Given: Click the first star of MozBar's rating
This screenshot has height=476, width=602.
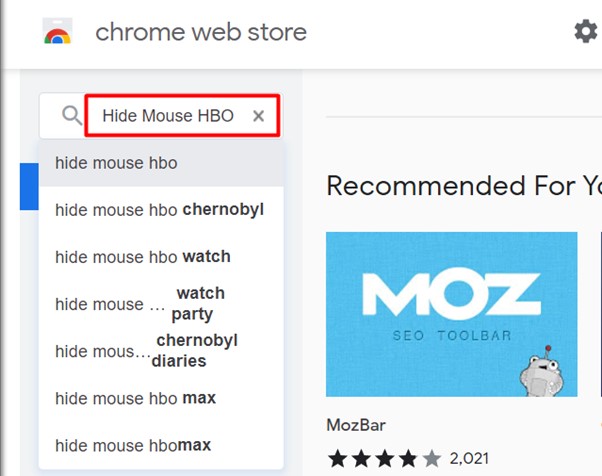Looking at the screenshot, I should (x=336, y=459).
